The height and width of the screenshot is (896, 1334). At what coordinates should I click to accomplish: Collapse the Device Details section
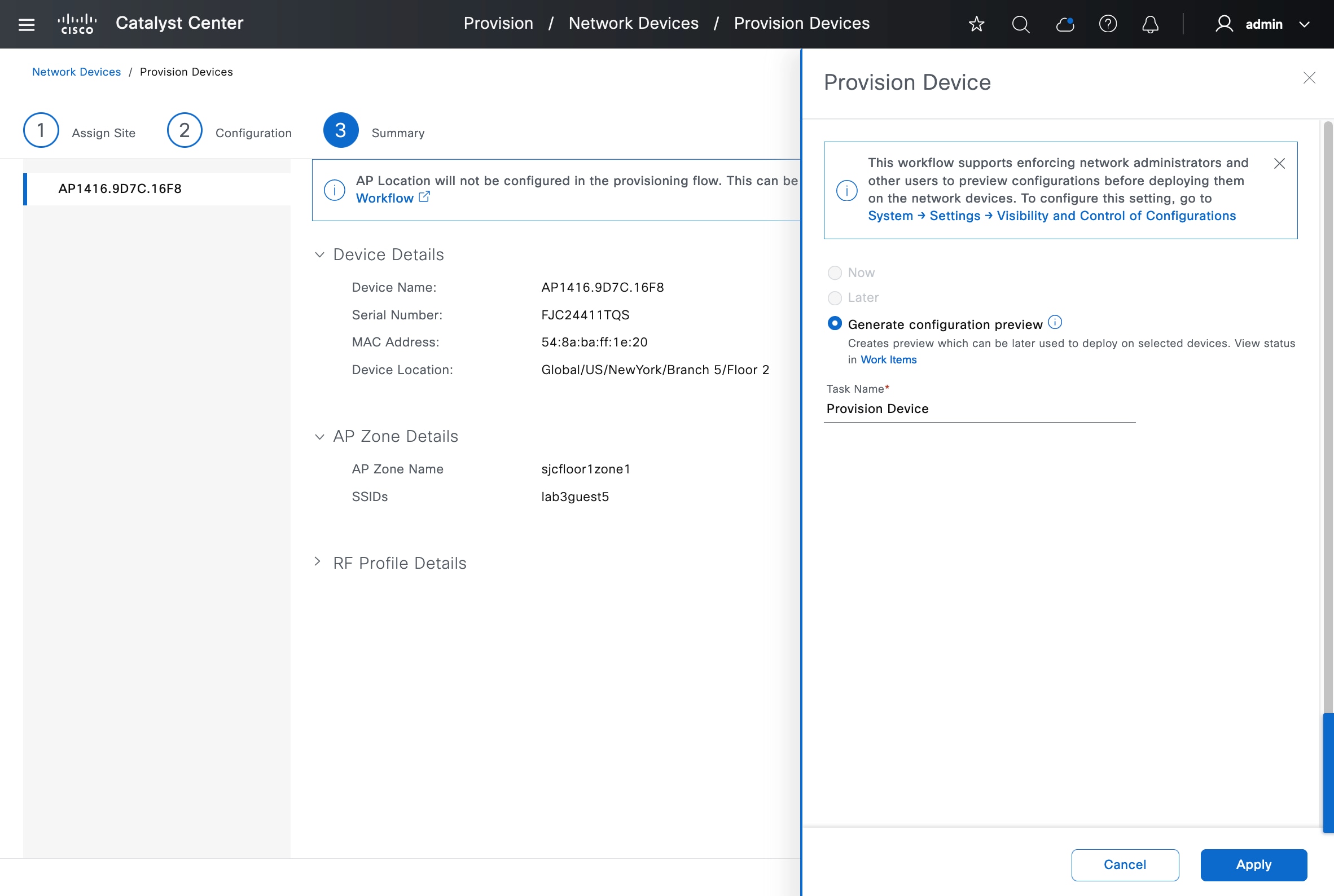(x=319, y=254)
